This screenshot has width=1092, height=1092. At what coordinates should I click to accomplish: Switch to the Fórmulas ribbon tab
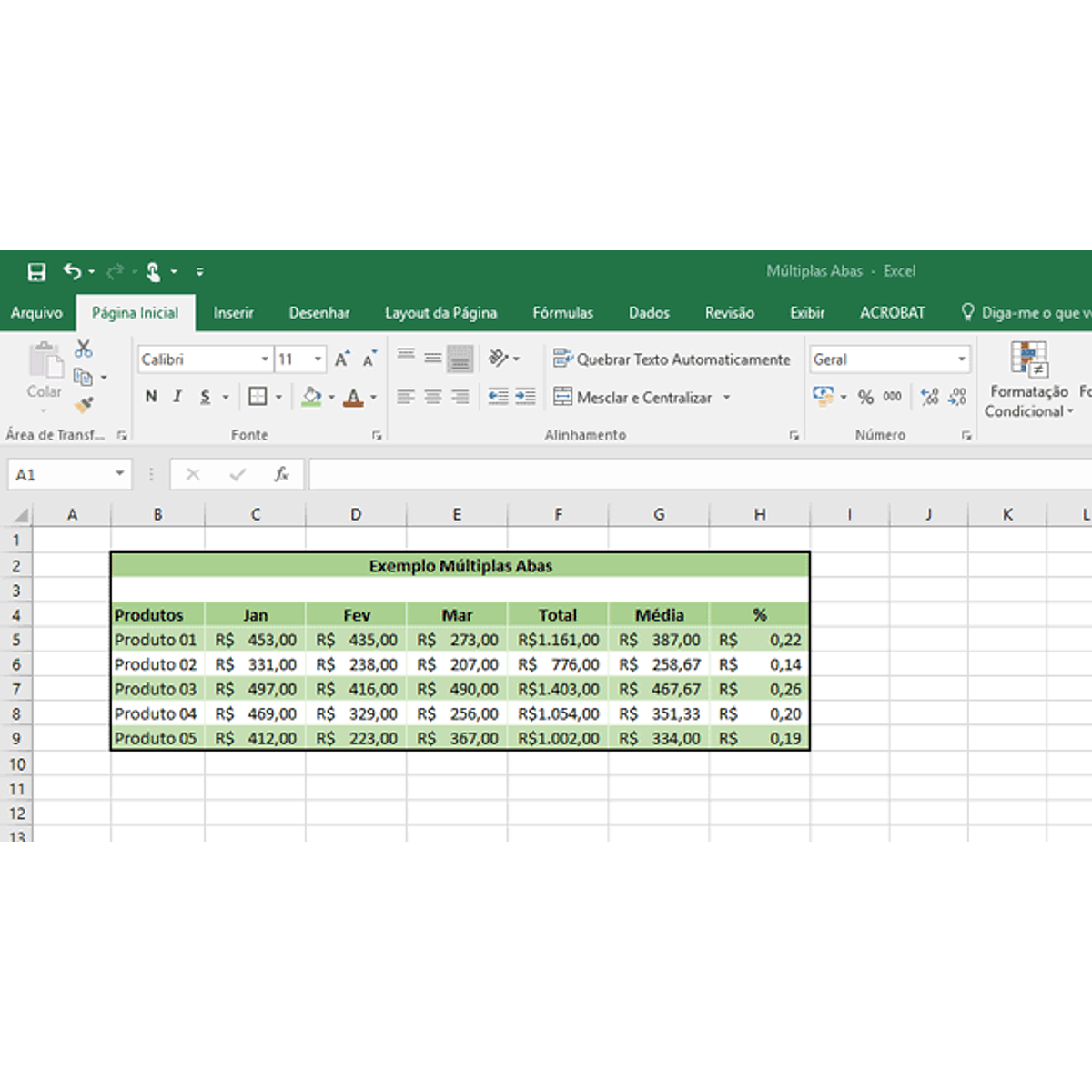(562, 312)
